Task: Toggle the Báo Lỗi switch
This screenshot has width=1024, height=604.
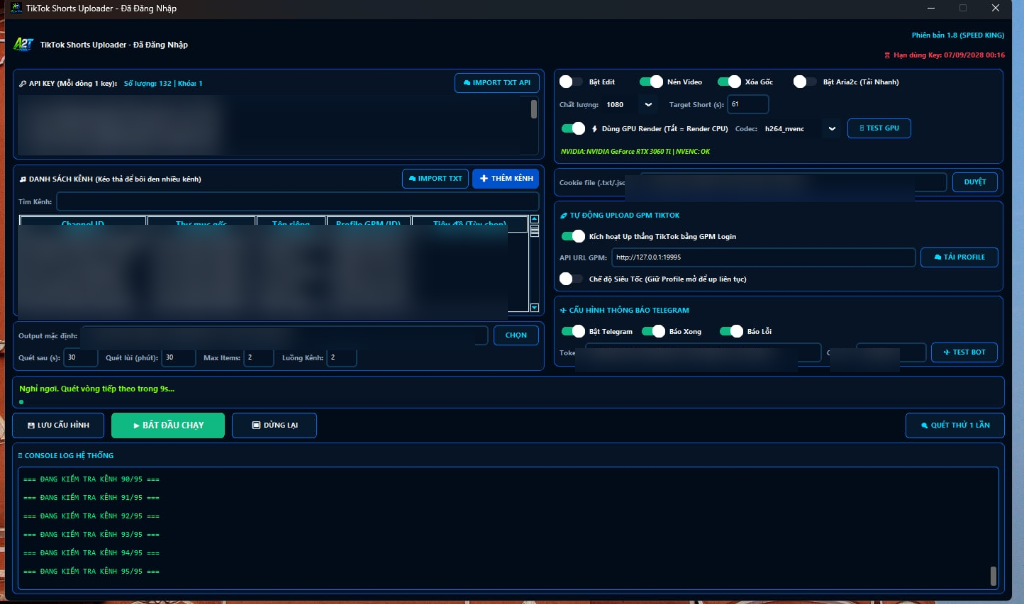Action: (731, 331)
